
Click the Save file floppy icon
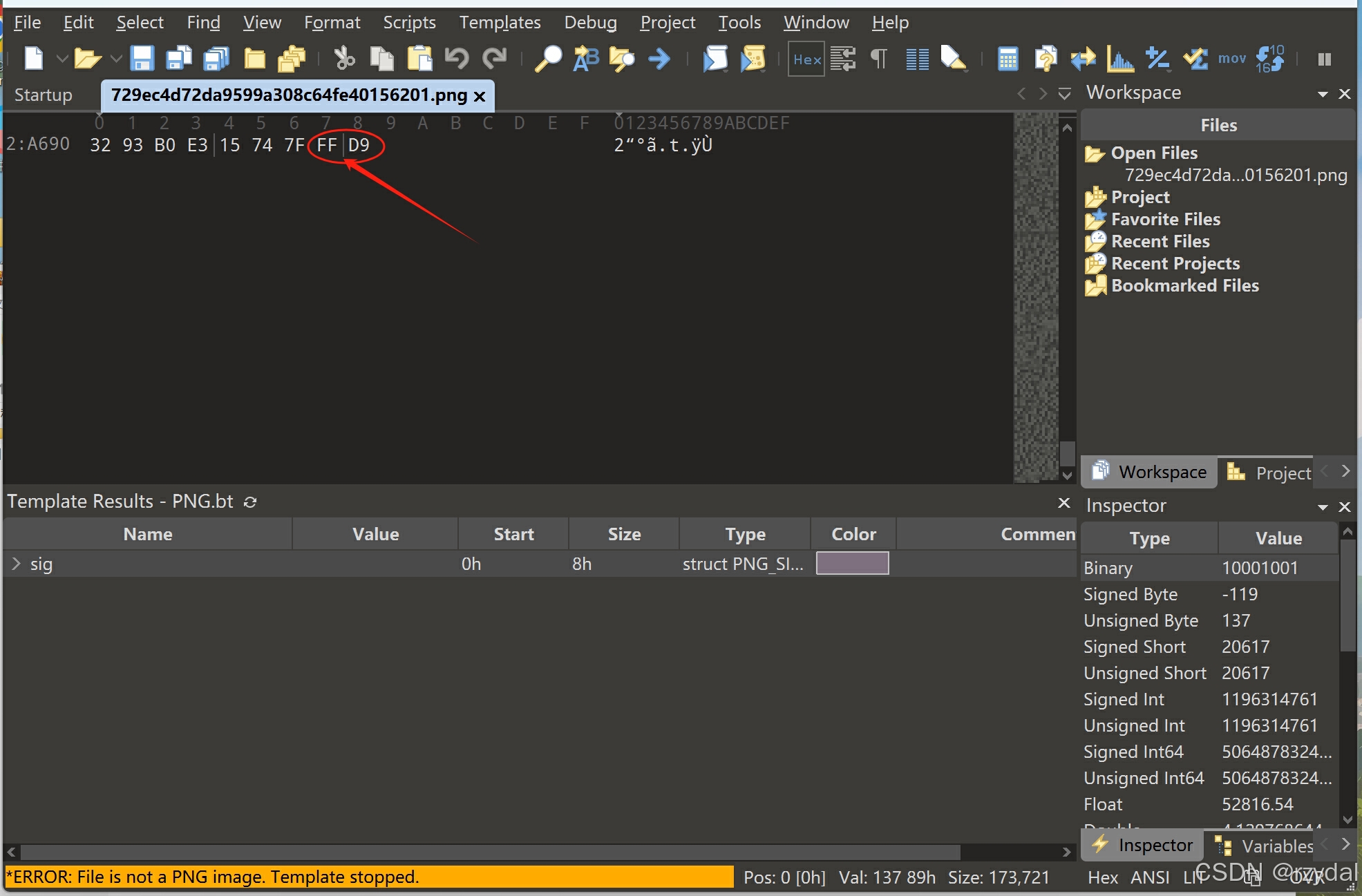(x=142, y=59)
